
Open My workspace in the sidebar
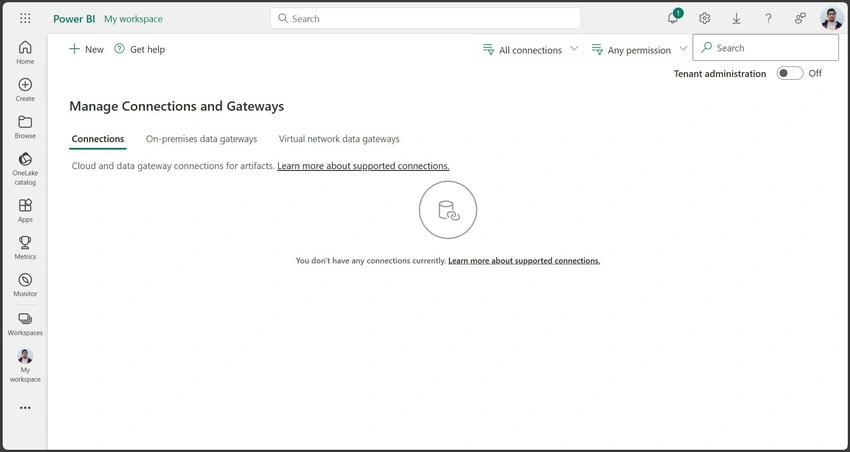(x=25, y=365)
